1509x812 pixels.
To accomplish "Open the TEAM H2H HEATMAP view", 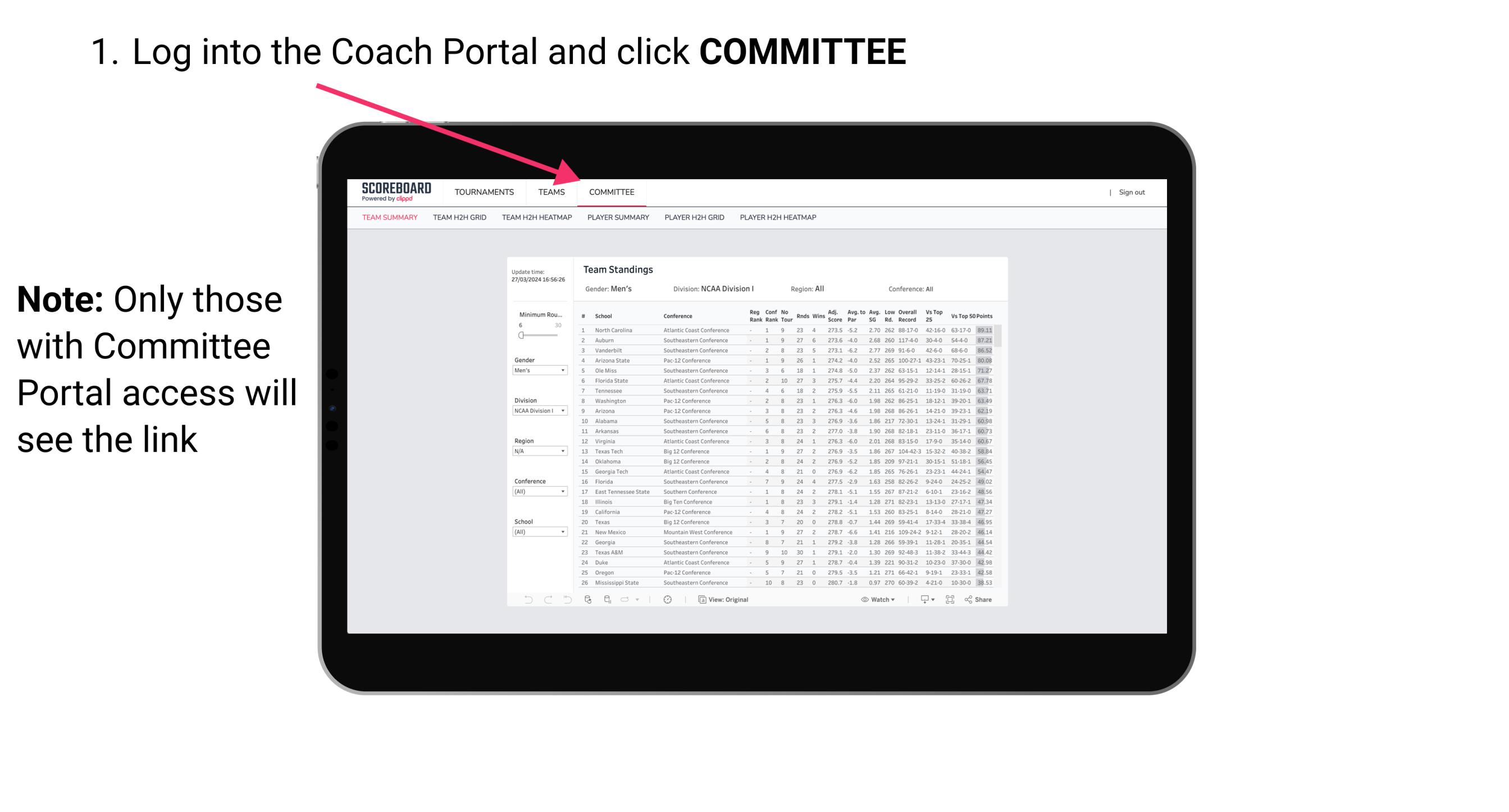I will 536,218.
